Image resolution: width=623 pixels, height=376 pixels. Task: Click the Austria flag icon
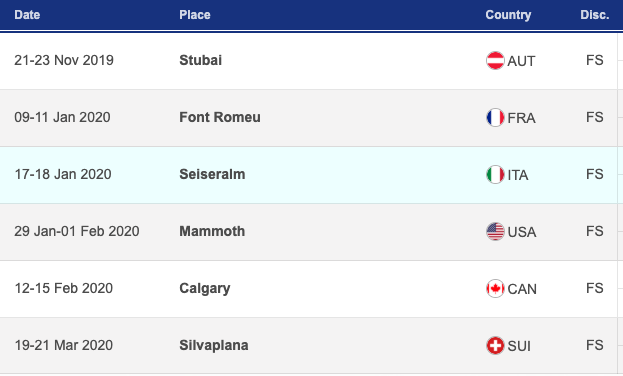tap(495, 60)
